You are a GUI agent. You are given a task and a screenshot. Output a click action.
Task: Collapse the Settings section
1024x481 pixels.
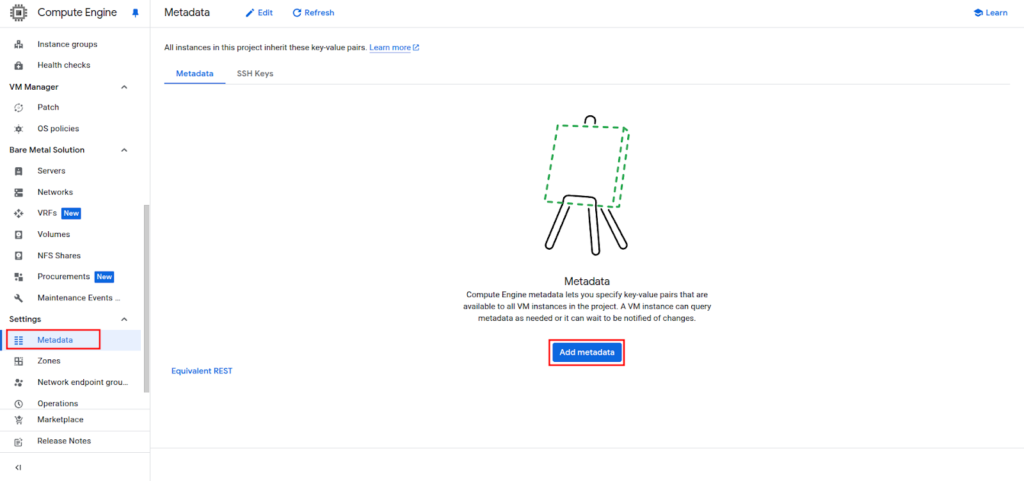click(x=124, y=319)
